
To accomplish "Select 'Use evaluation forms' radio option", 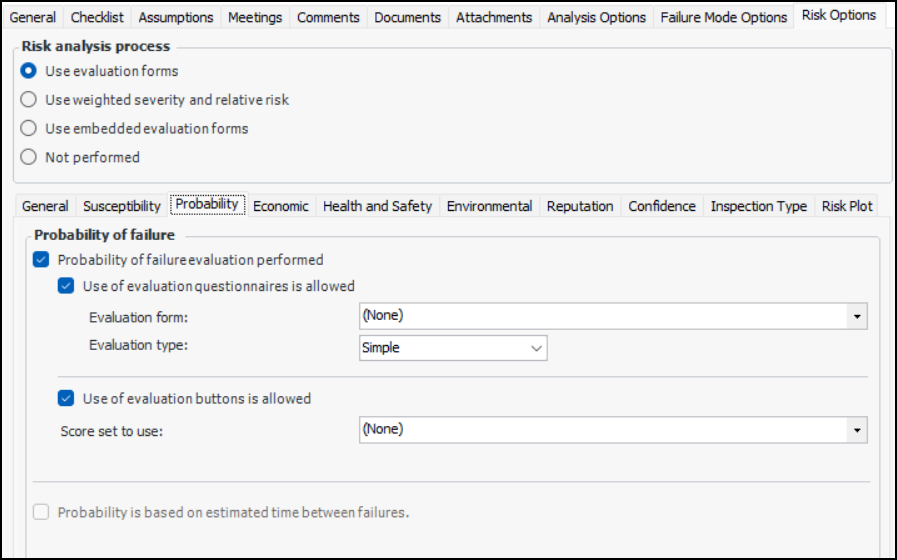I will coord(29,71).
